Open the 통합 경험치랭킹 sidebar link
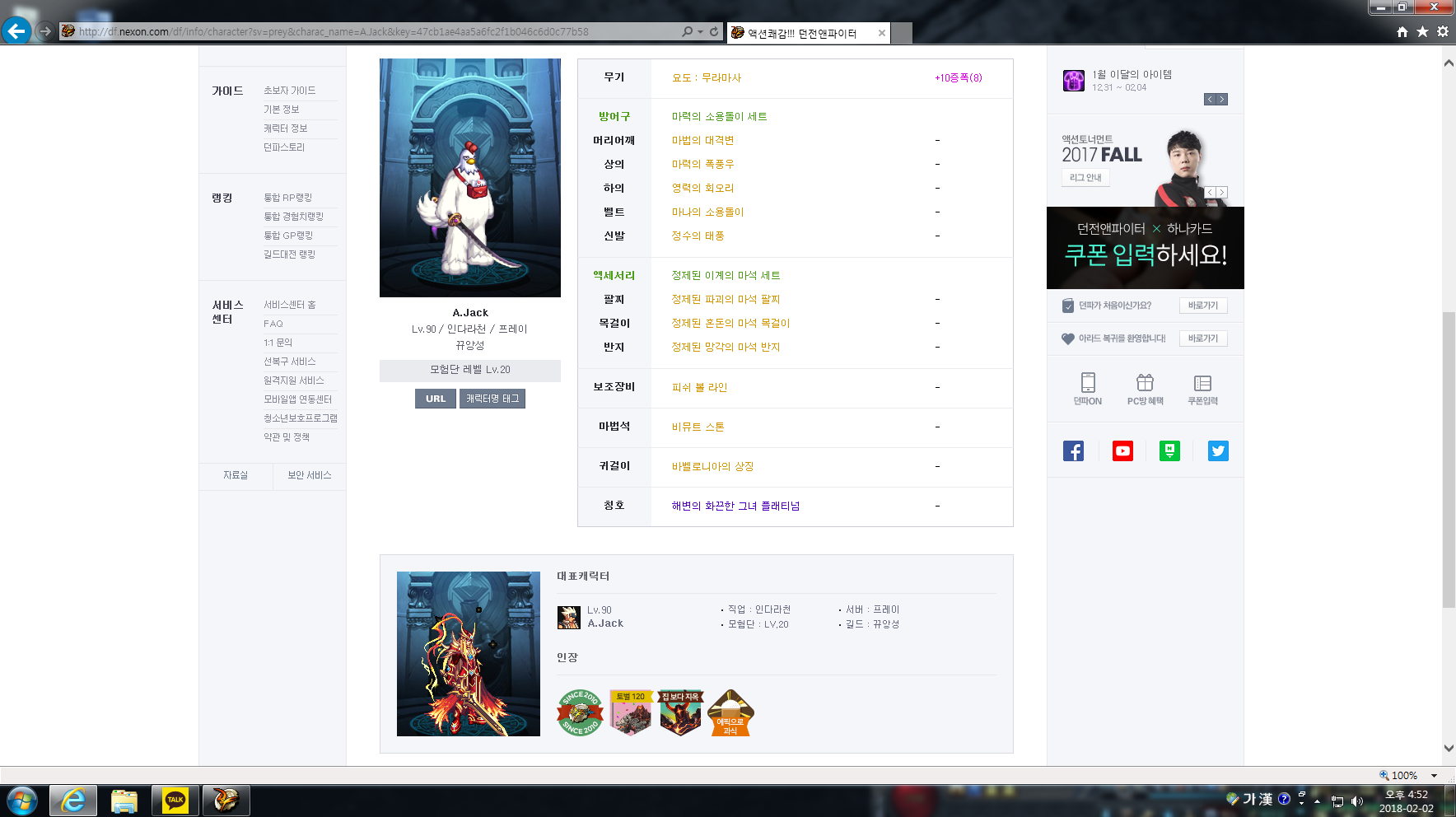The width and height of the screenshot is (1456, 817). (x=294, y=217)
